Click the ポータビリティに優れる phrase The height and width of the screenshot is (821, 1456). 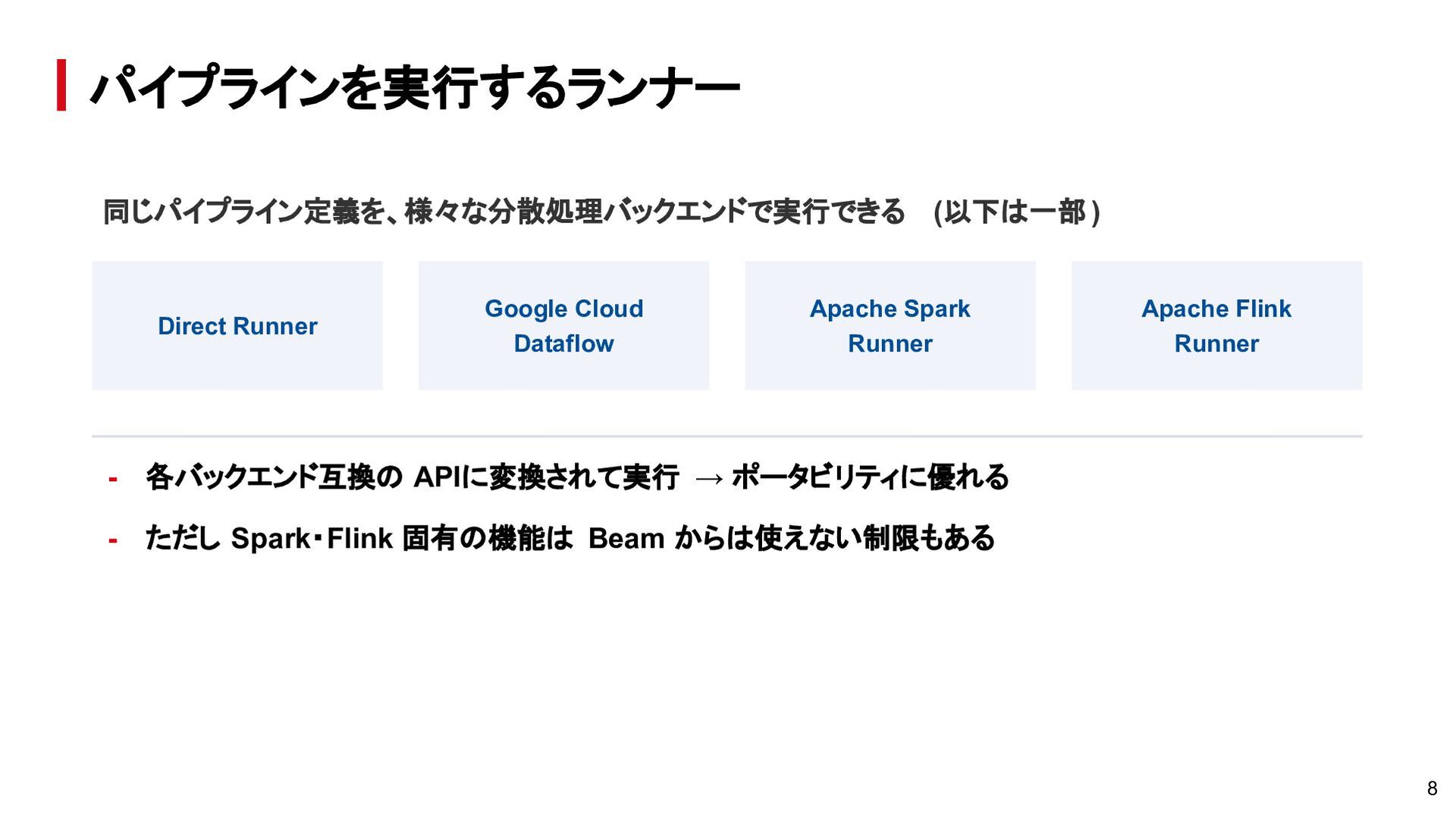tap(870, 477)
